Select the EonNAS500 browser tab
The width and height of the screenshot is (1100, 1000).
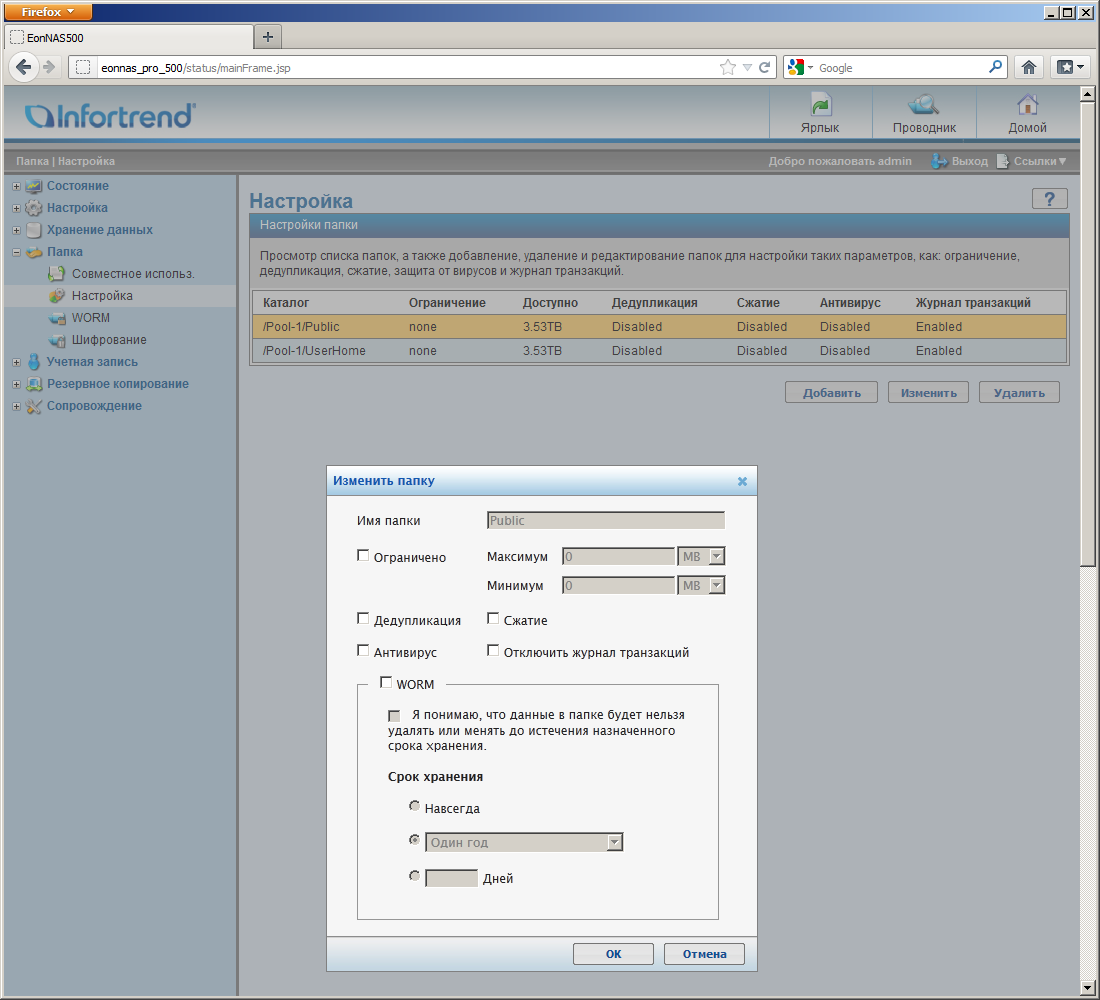129,37
